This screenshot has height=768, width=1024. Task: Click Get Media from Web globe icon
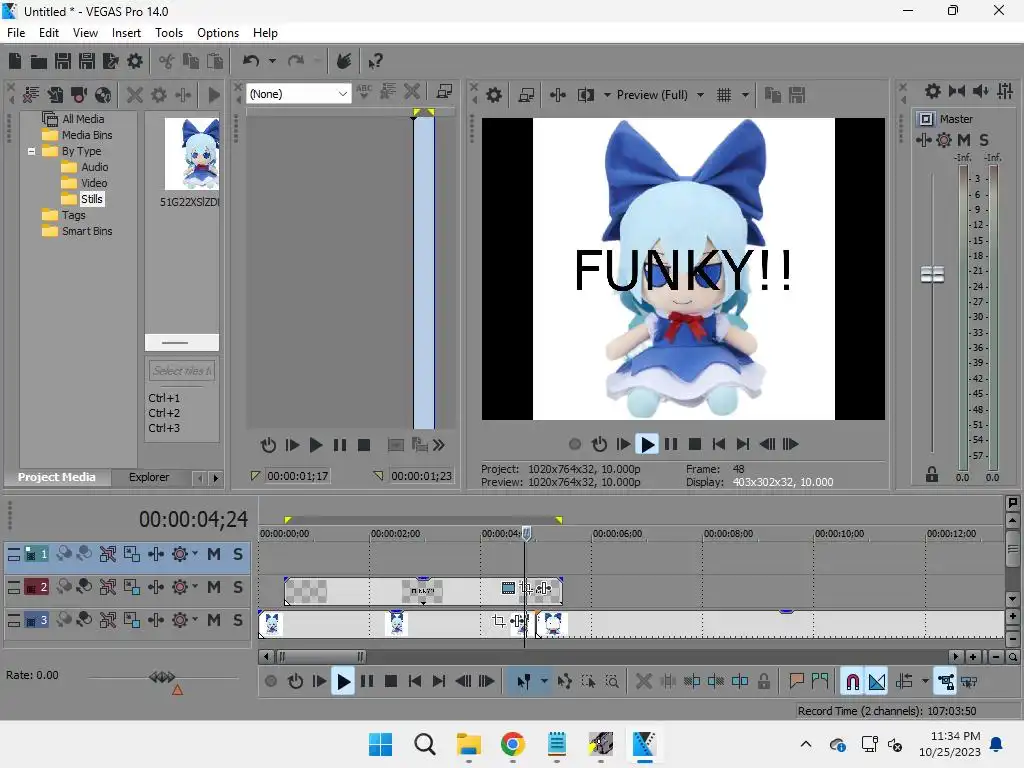(x=103, y=95)
